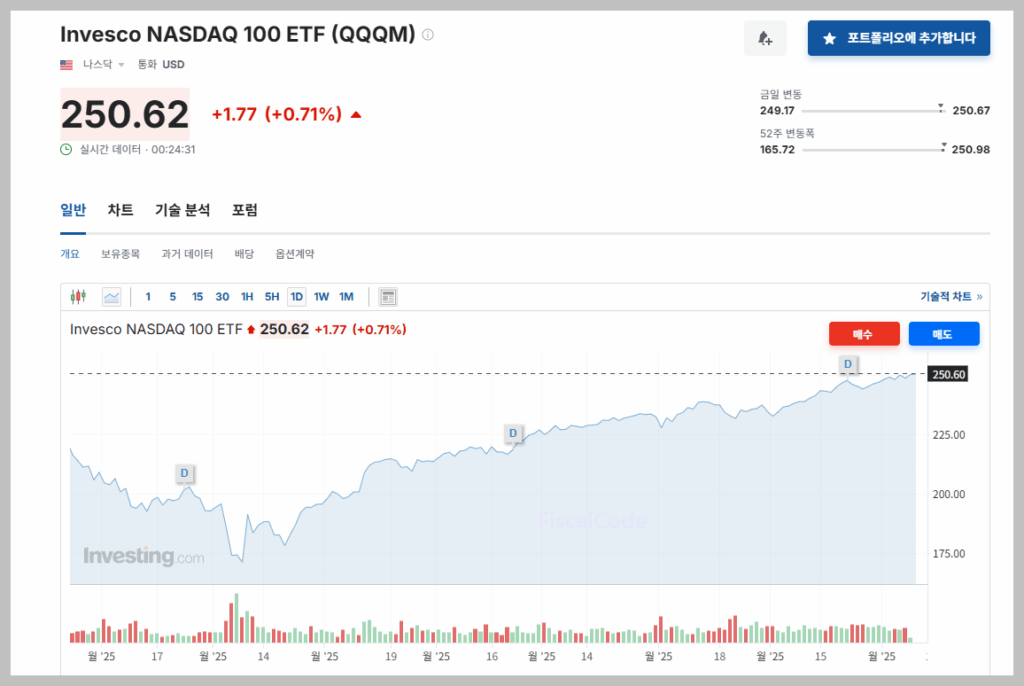1024x686 pixels.
Task: Toggle the 1D timeframe selection
Action: (x=297, y=296)
